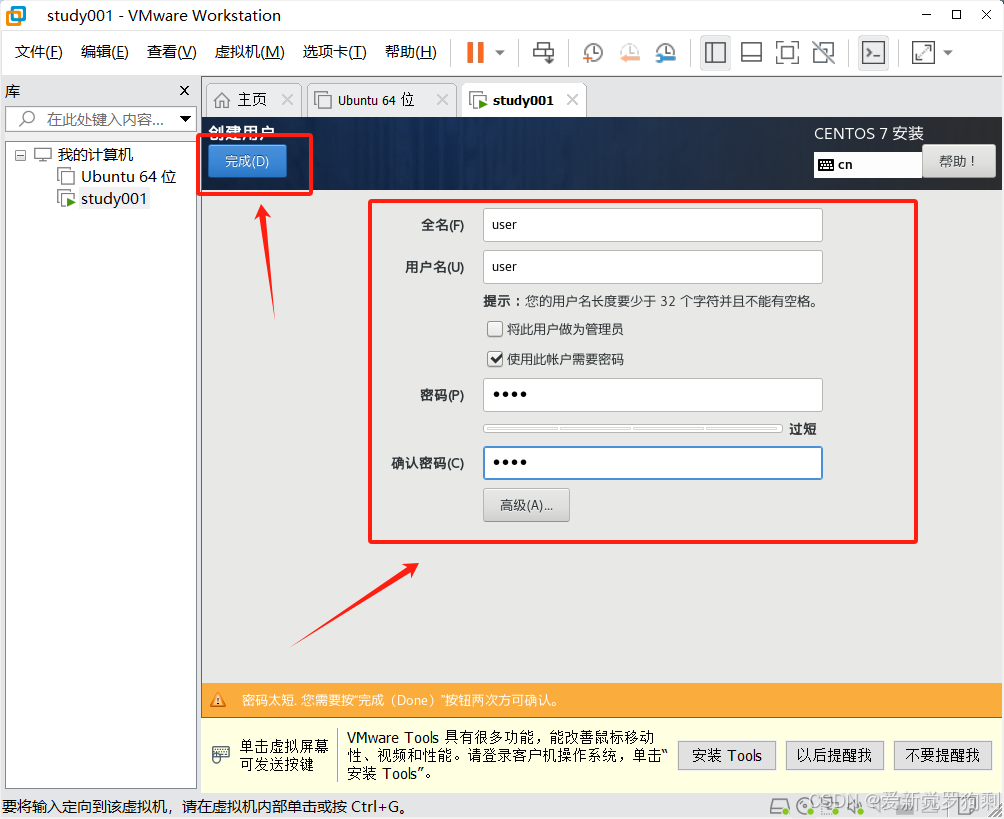Select 我的计算机 in the library tree

click(x=95, y=155)
